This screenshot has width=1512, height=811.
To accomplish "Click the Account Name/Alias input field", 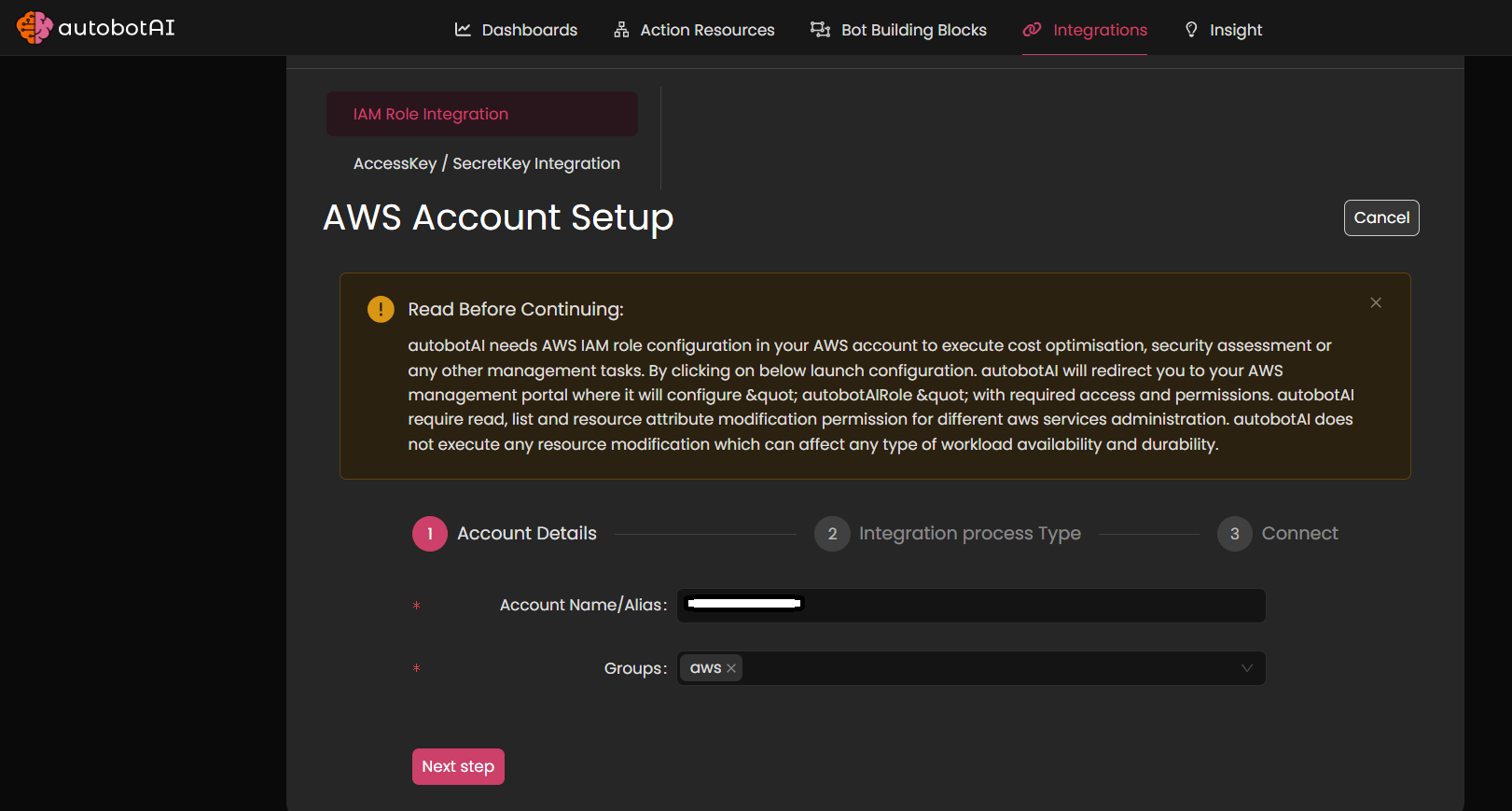I will pyautogui.click(x=971, y=606).
